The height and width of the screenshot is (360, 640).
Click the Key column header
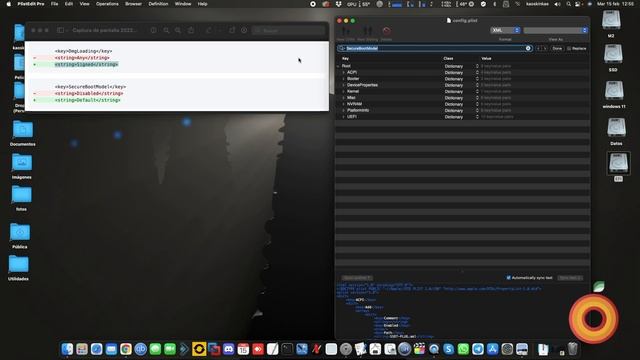click(345, 58)
